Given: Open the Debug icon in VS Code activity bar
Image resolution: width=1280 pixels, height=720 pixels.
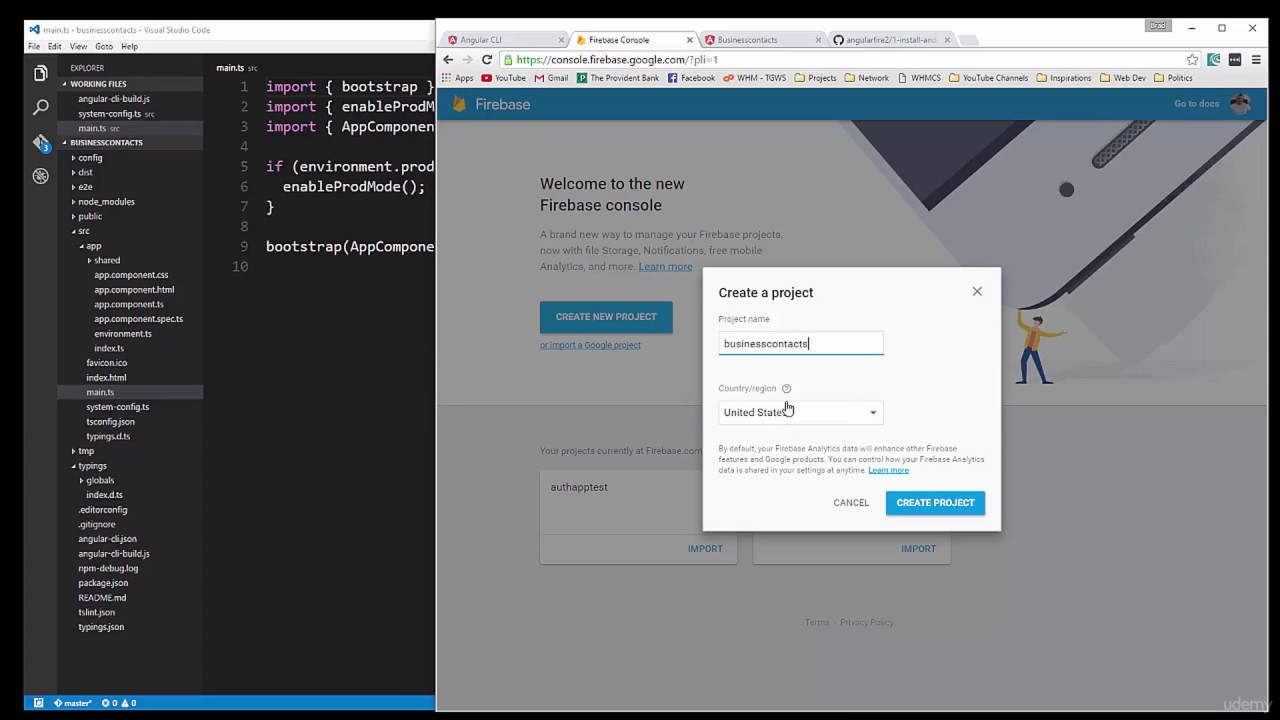Looking at the screenshot, I should [40, 176].
